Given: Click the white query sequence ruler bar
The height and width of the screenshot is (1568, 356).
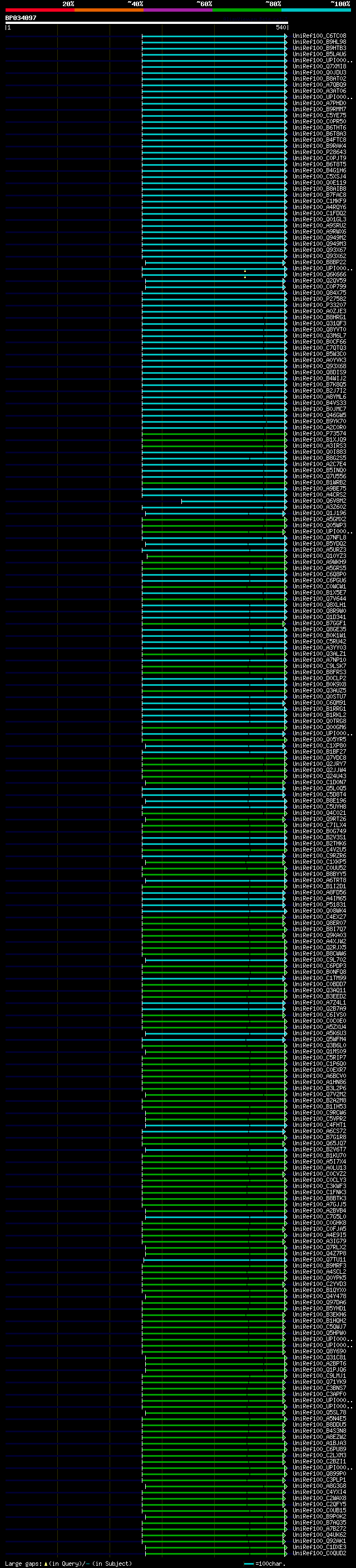Looking at the screenshot, I should tap(147, 22).
